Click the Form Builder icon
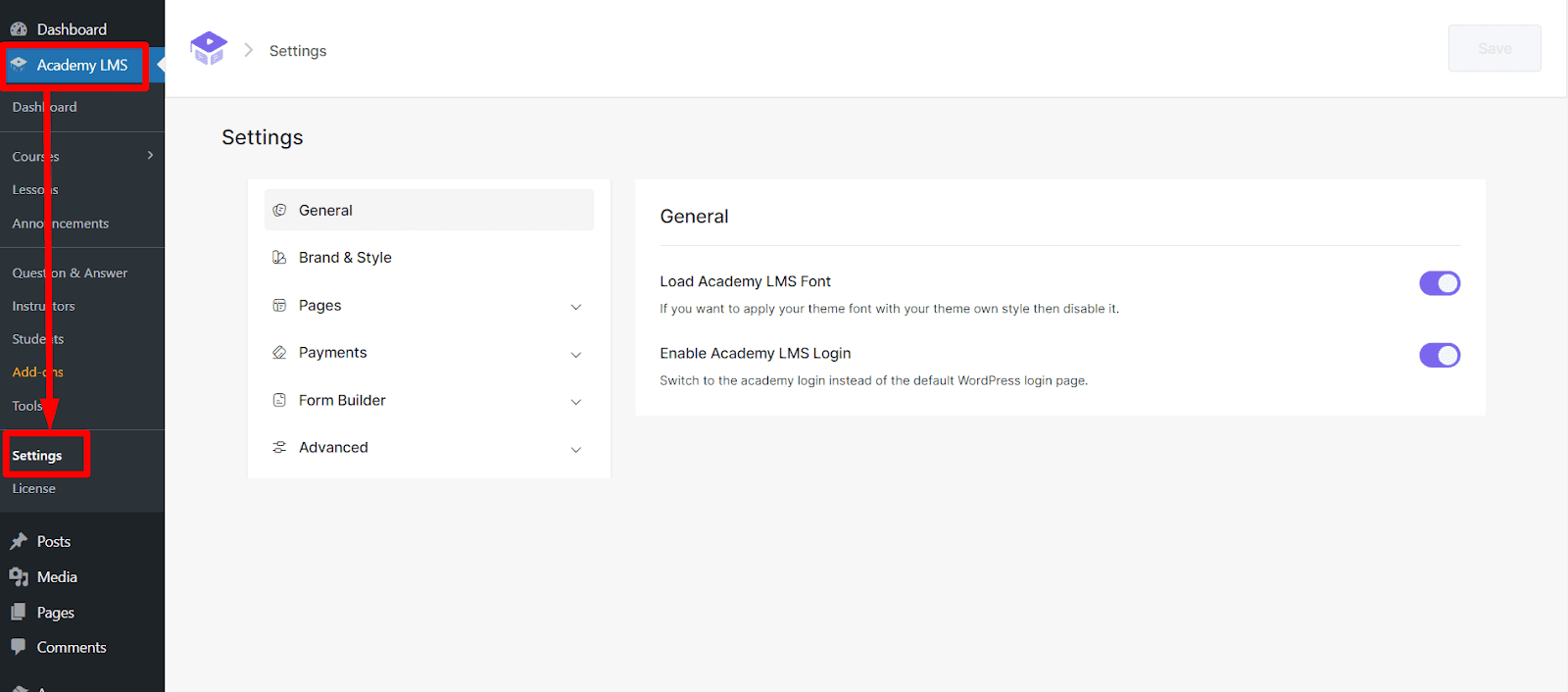This screenshot has width=1568, height=692. click(279, 400)
